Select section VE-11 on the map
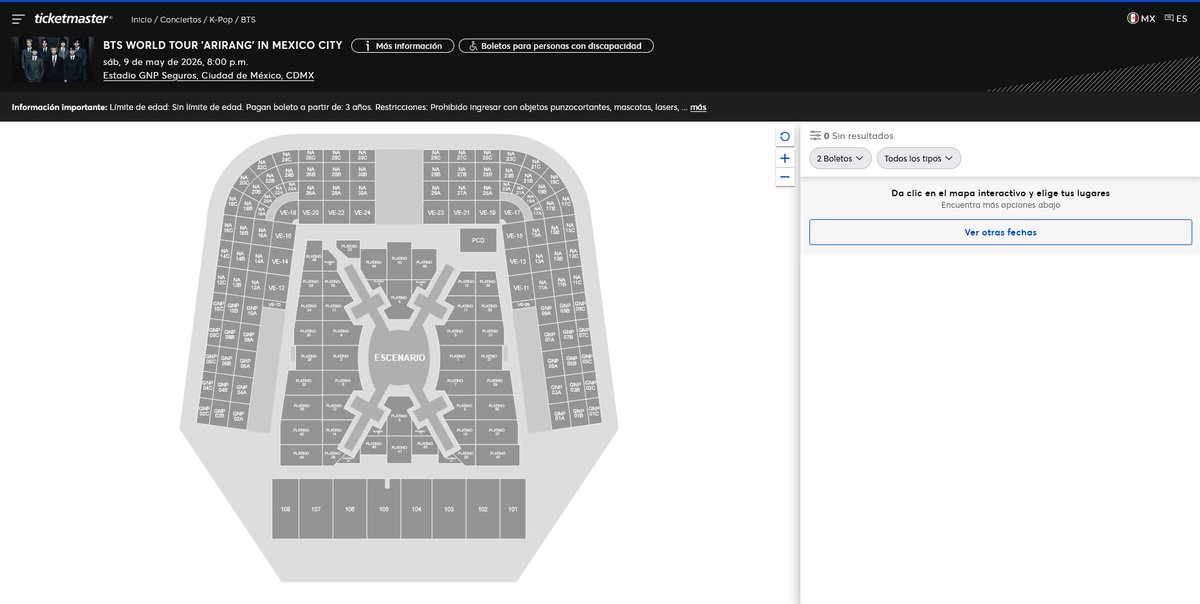 tap(520, 288)
